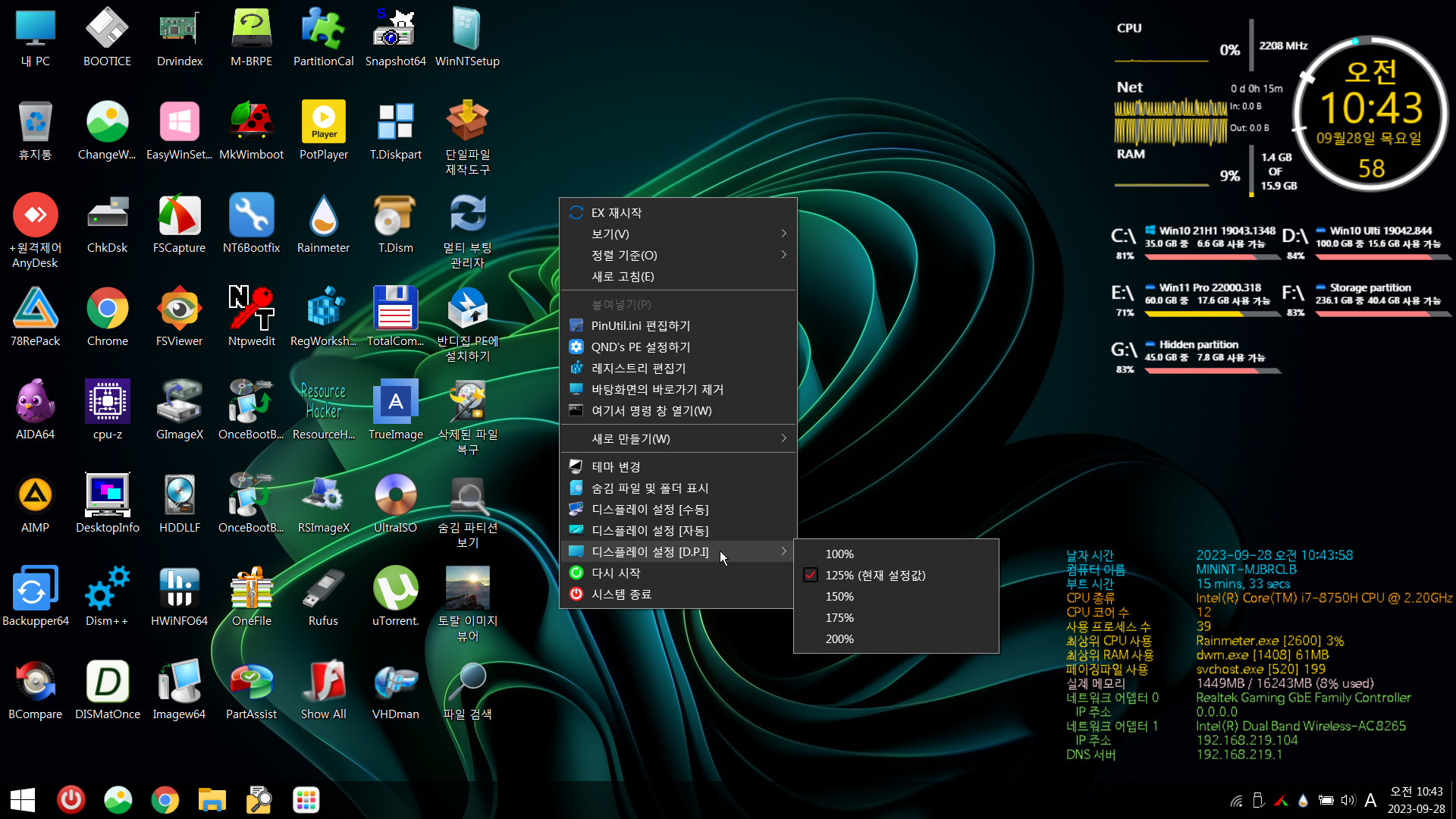
Task: Expand 디스플레이 설정 [D.P.I] submenu
Action: coord(678,552)
